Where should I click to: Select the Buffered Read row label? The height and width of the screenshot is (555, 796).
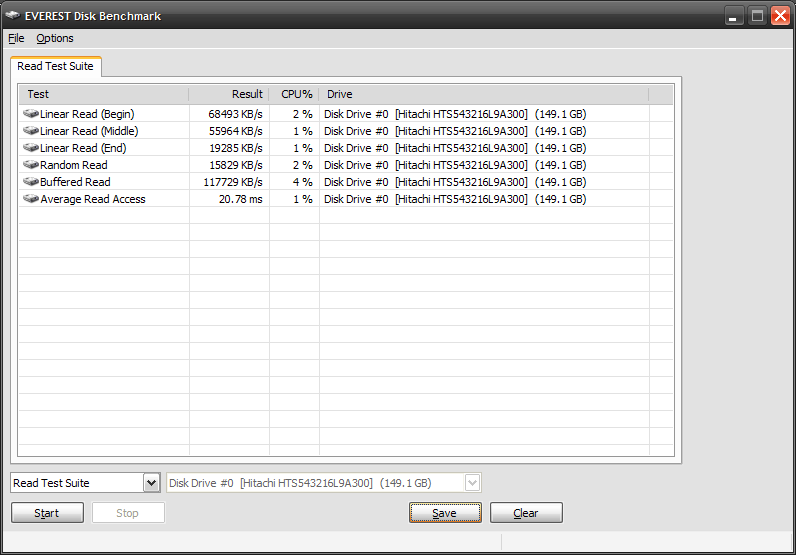tap(75, 182)
